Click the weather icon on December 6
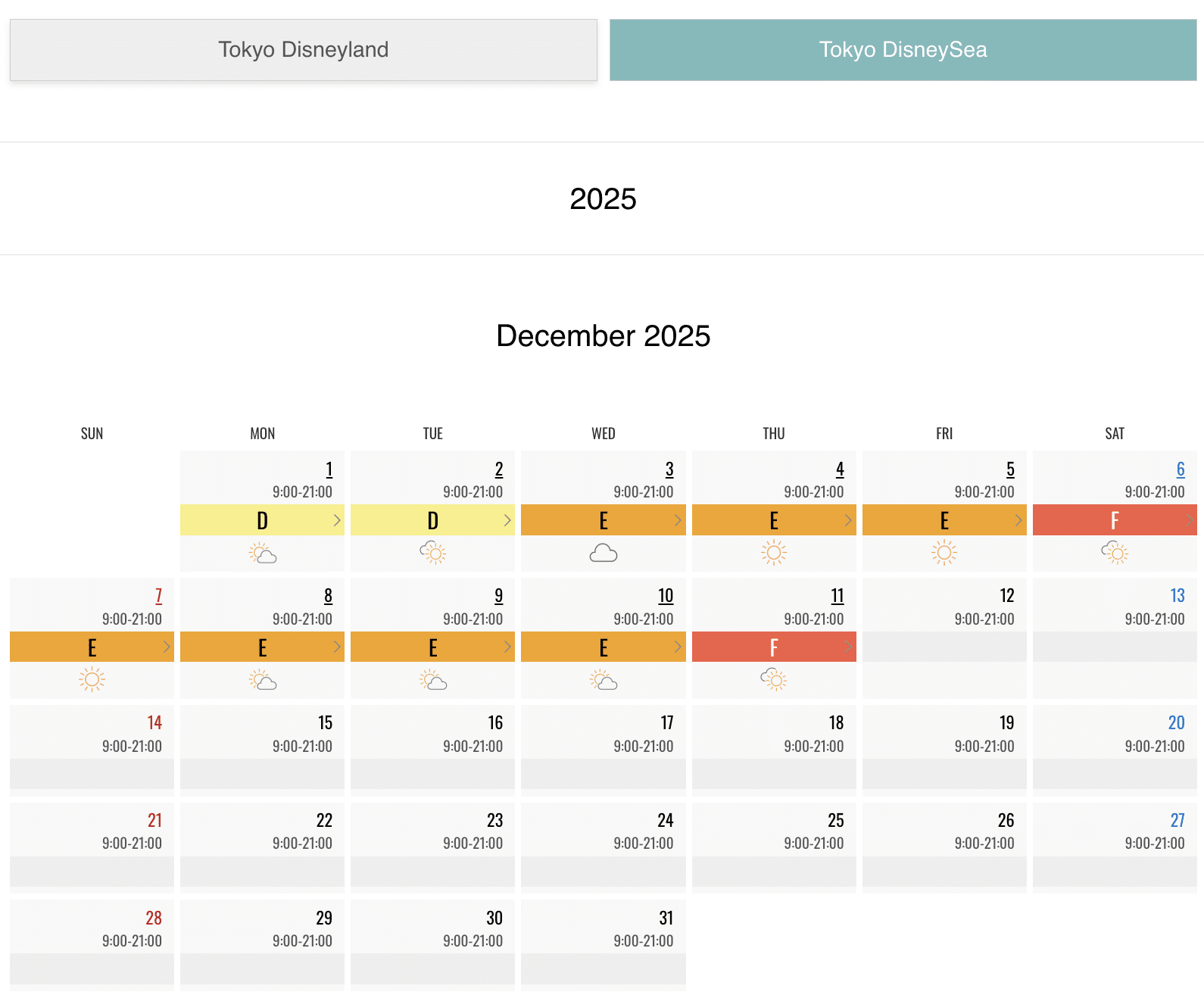The width and height of the screenshot is (1204, 998). pyautogui.click(x=1115, y=553)
